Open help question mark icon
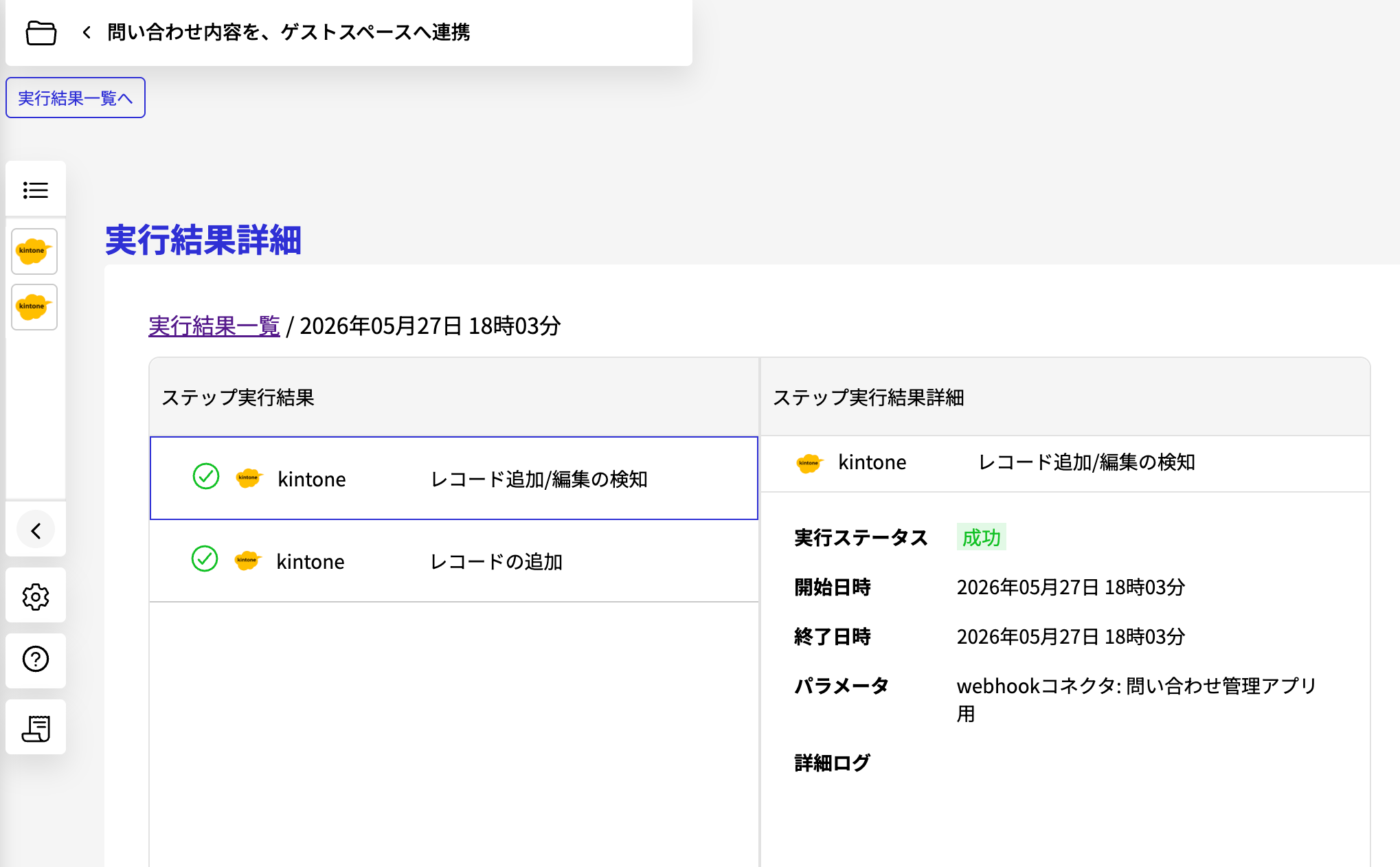Image resolution: width=1400 pixels, height=867 pixels. tap(36, 660)
